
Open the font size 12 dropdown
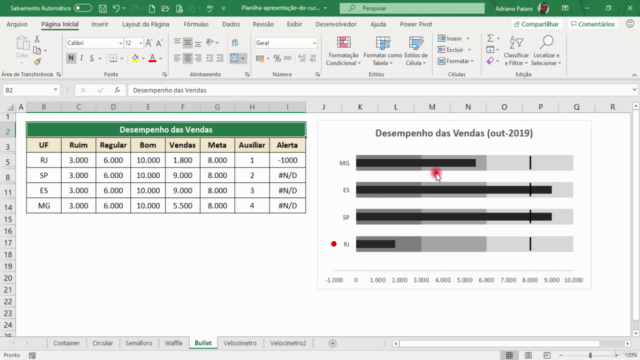141,43
